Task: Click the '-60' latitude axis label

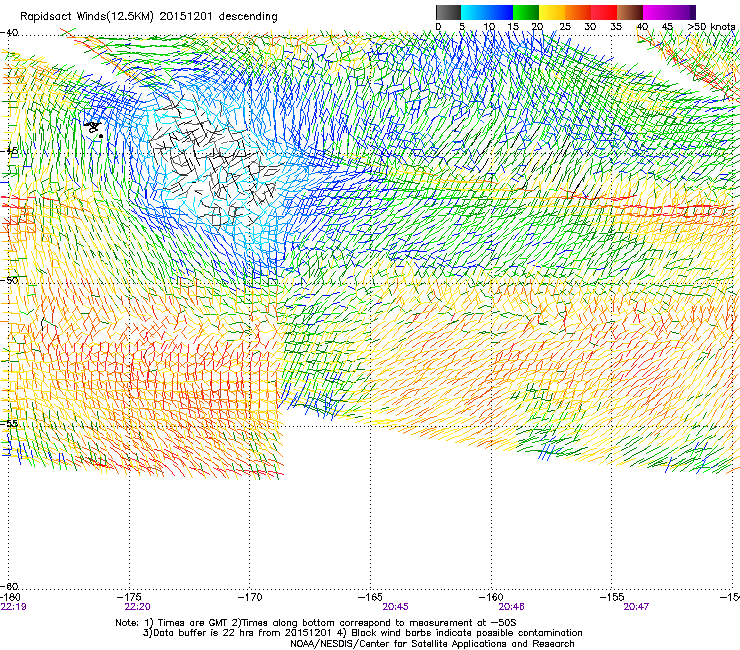Action: (9, 586)
